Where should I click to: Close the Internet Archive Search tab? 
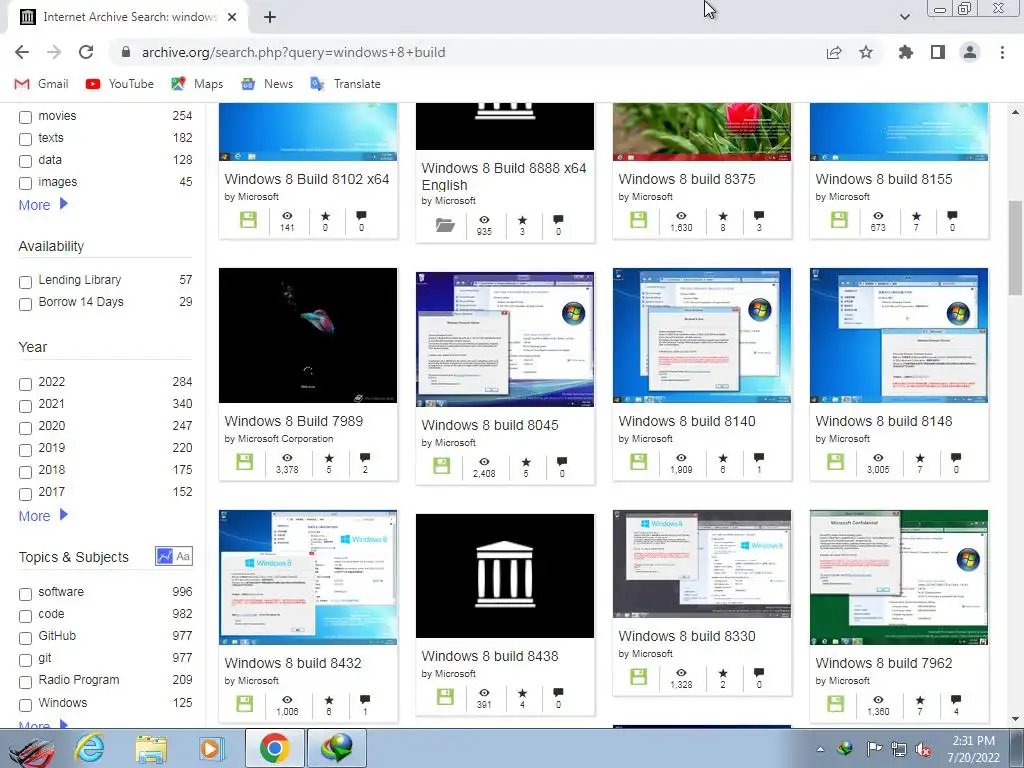(x=232, y=17)
